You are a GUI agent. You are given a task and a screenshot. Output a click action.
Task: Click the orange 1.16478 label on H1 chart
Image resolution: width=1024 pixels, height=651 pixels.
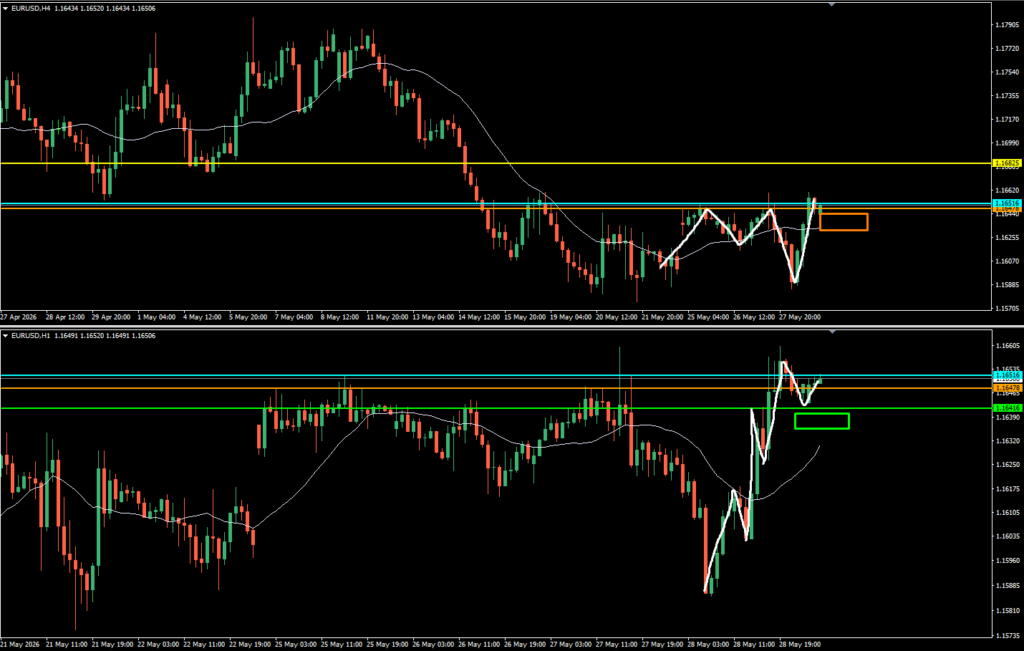coord(1006,388)
